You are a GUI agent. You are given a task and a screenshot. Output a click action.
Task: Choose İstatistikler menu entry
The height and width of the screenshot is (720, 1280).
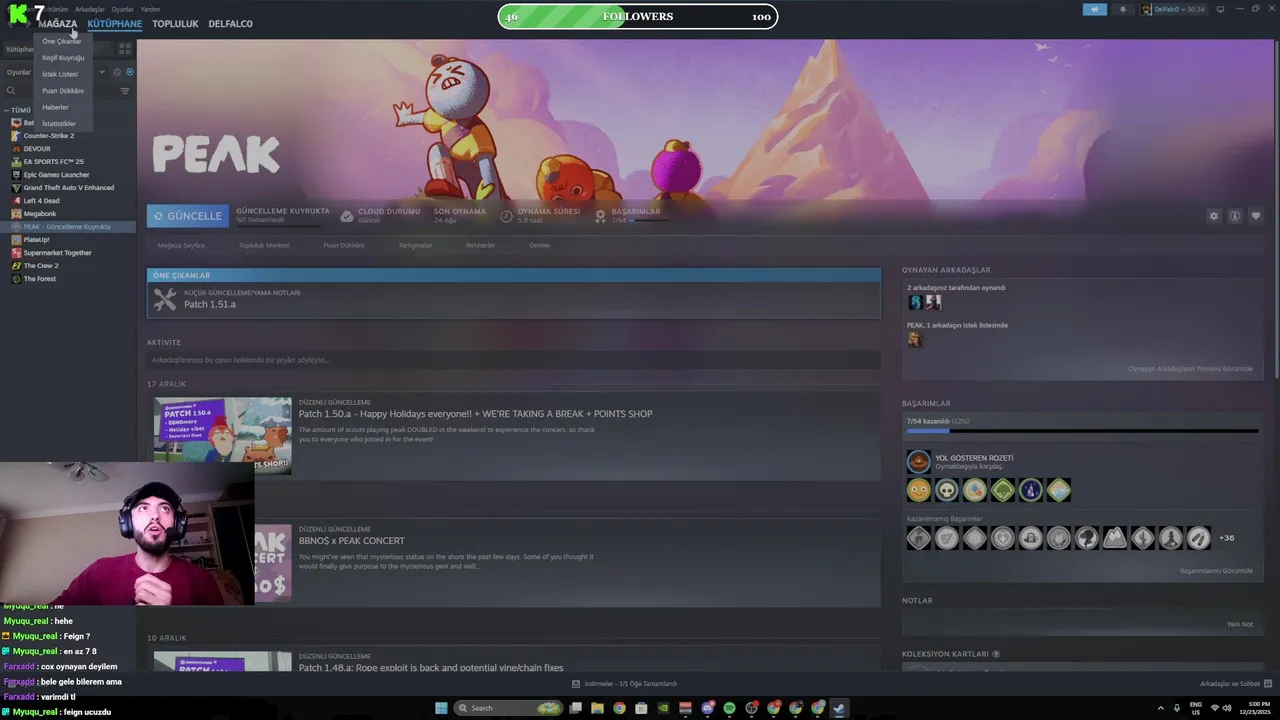click(x=59, y=124)
